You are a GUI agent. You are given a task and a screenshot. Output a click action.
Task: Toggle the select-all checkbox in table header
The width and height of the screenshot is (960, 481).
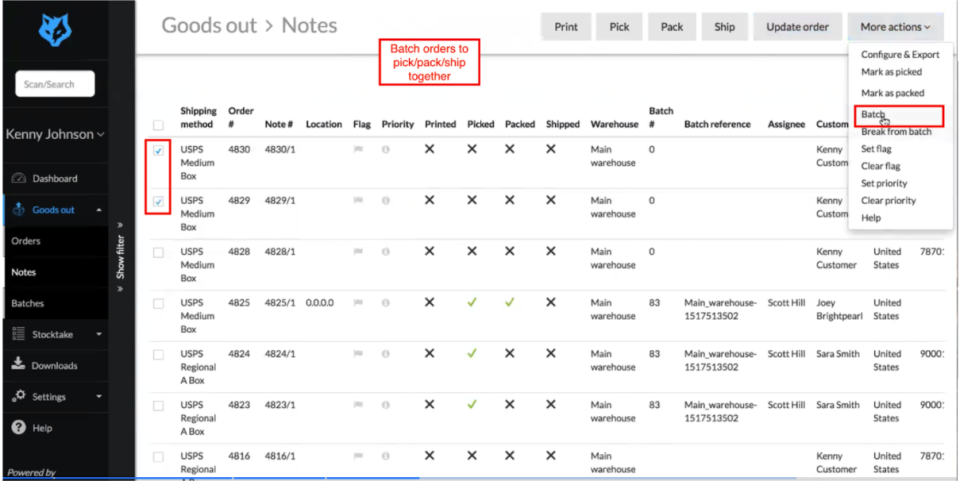159,125
